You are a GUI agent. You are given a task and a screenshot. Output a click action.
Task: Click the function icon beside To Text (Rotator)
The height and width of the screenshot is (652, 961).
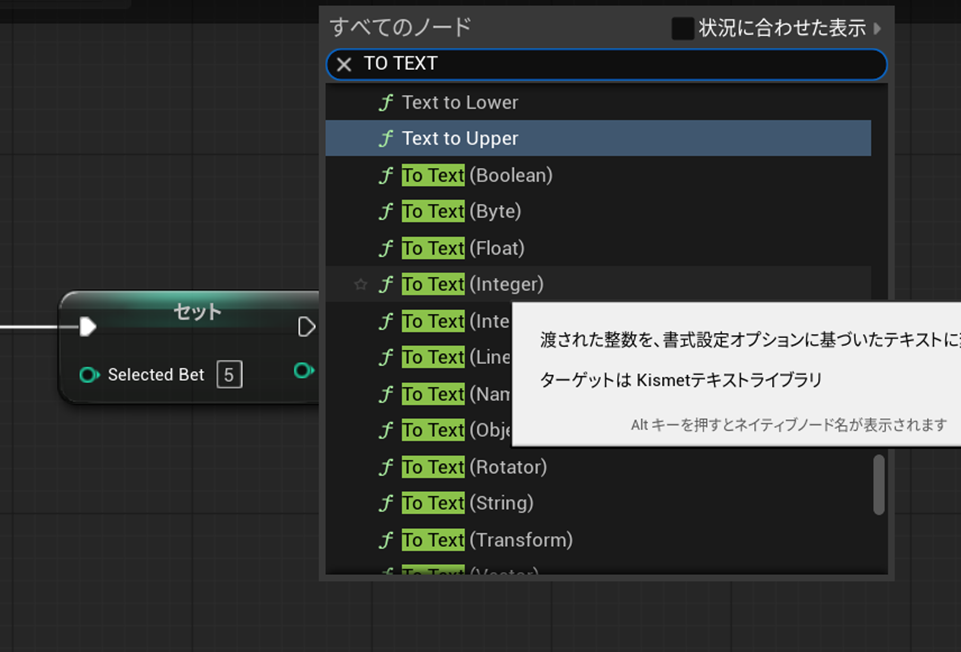386,468
